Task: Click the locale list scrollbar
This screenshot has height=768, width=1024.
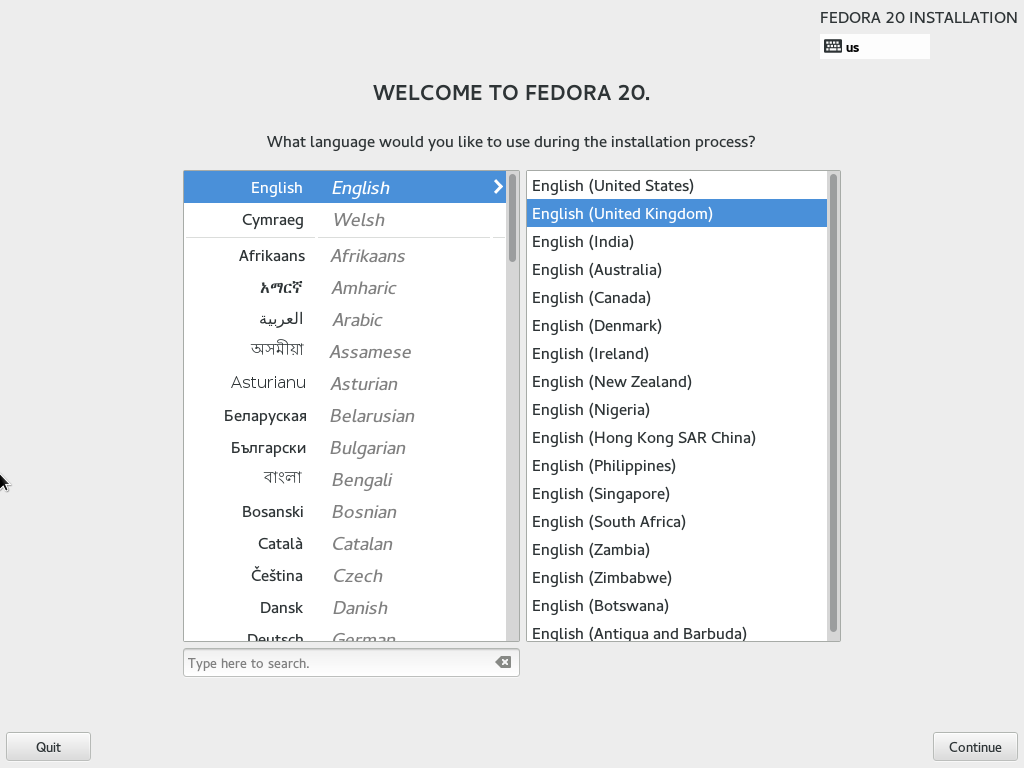Action: click(x=833, y=403)
